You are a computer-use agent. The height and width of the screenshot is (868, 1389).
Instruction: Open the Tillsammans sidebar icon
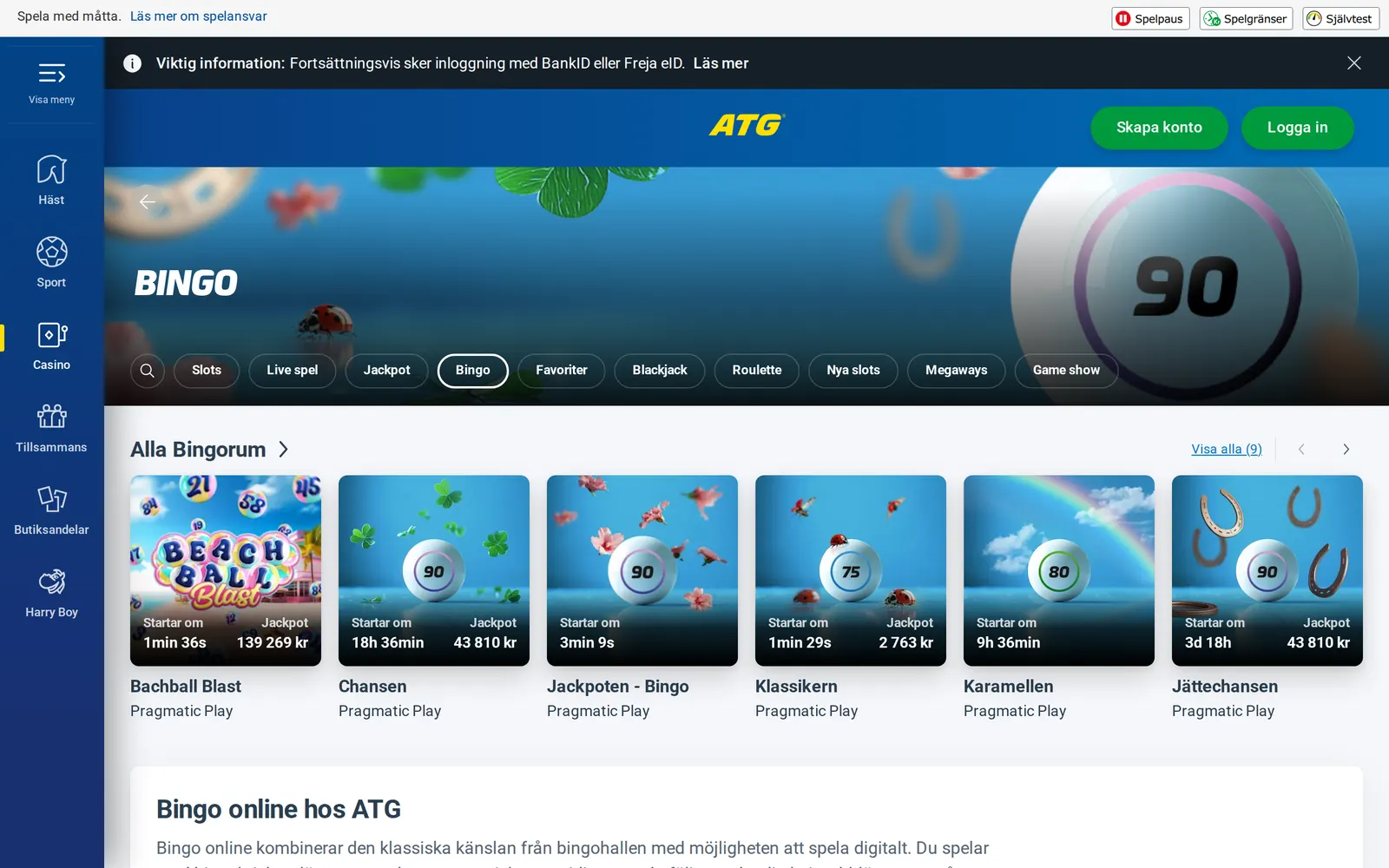pos(51,417)
